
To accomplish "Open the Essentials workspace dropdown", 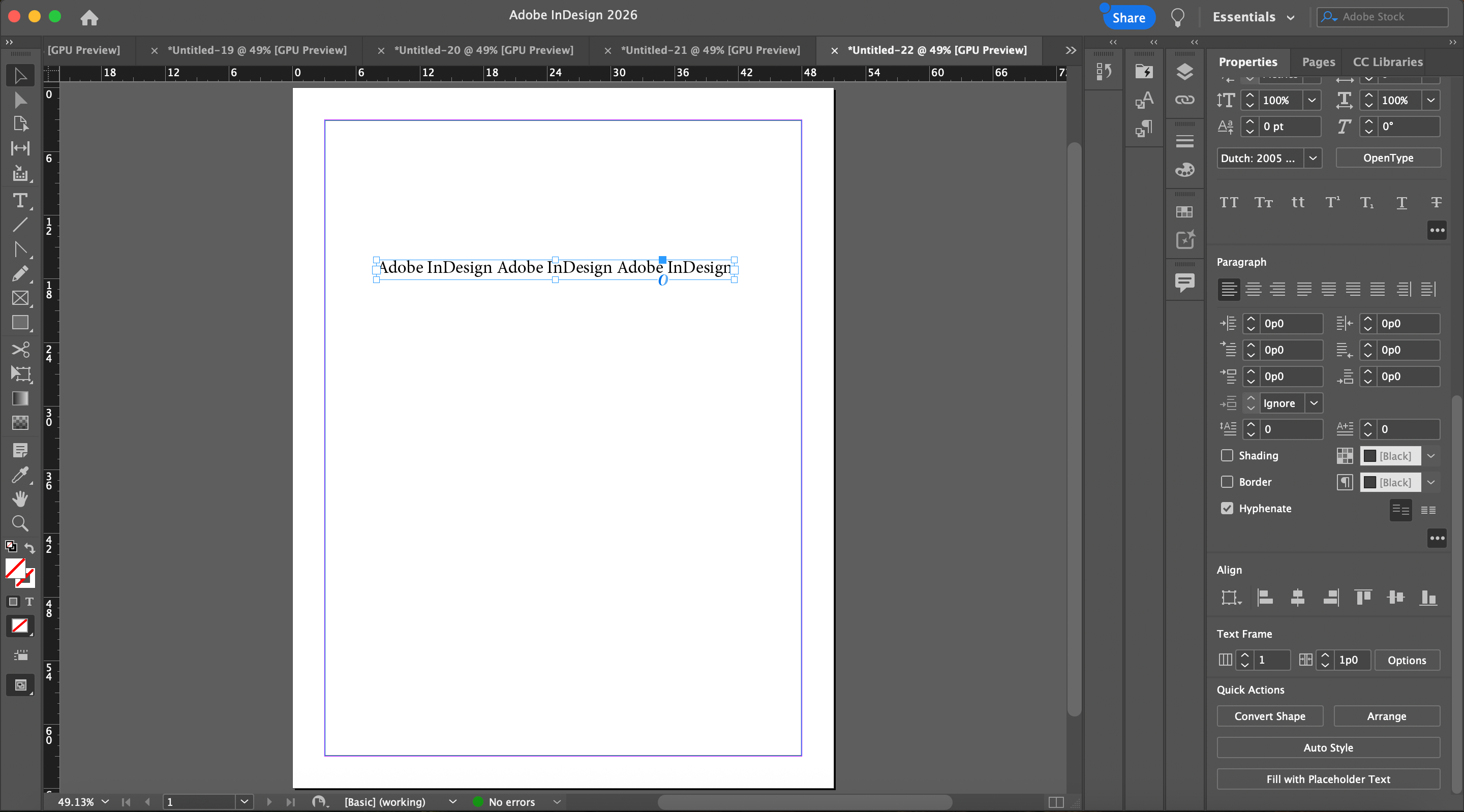I will tap(1253, 17).
